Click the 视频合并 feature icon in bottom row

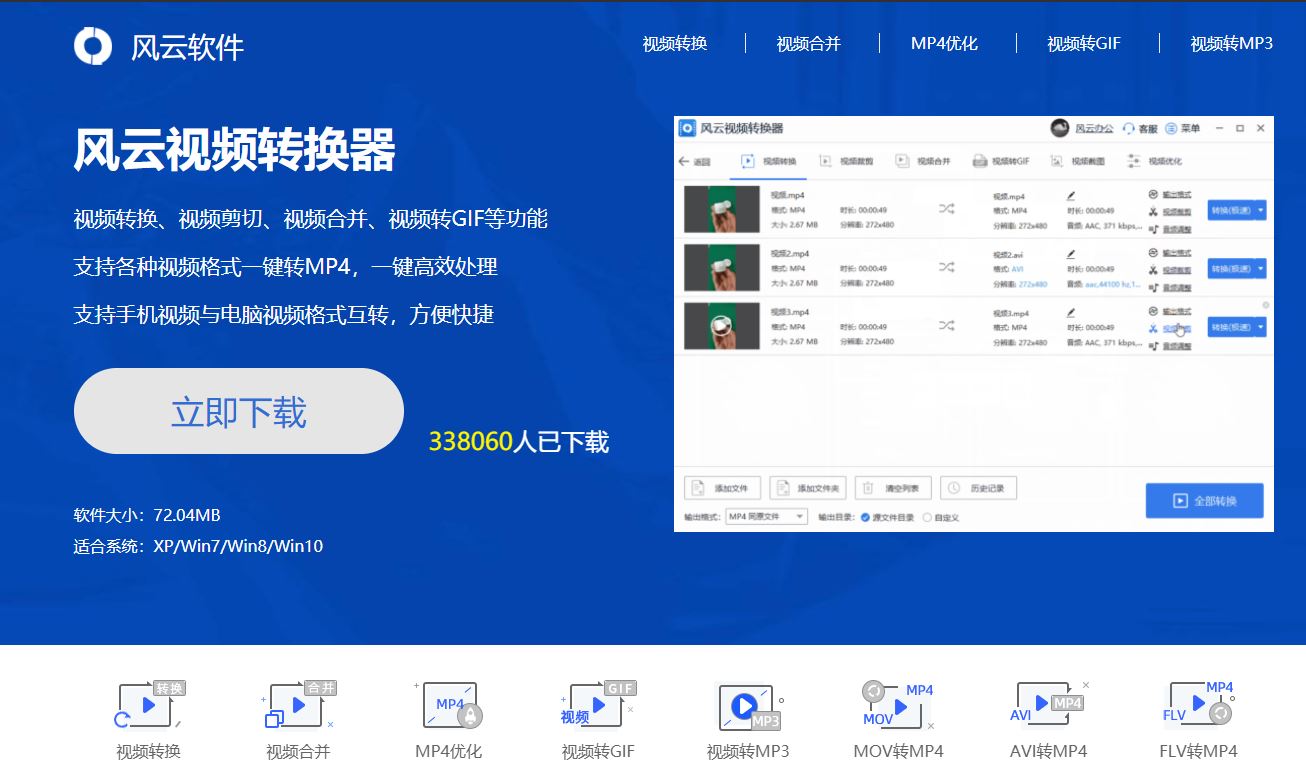pos(298,706)
